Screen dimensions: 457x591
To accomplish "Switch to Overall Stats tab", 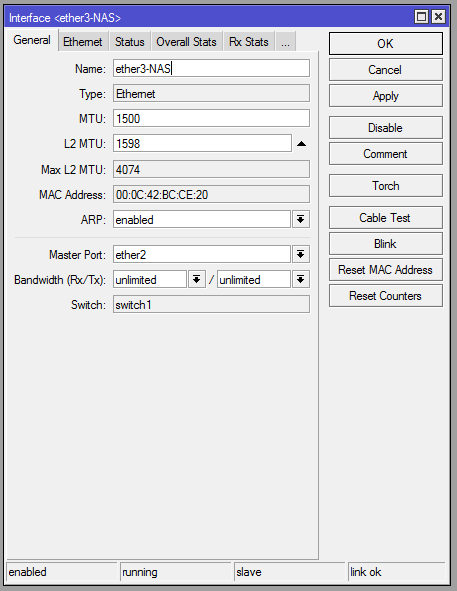I will coord(186,41).
